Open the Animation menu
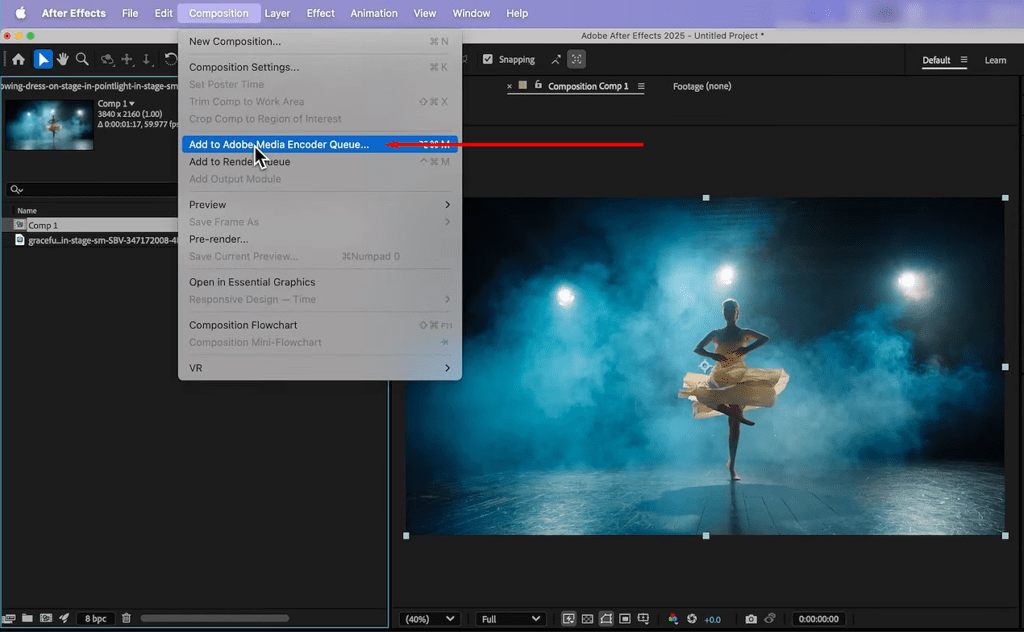This screenshot has height=632, width=1024. [x=374, y=13]
